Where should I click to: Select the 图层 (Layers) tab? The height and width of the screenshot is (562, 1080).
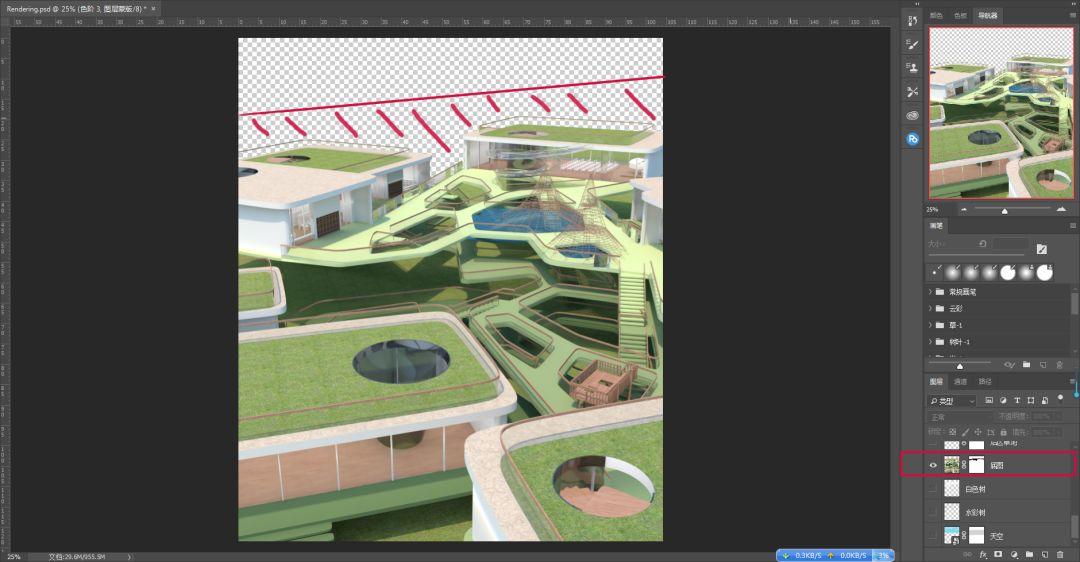coord(936,382)
